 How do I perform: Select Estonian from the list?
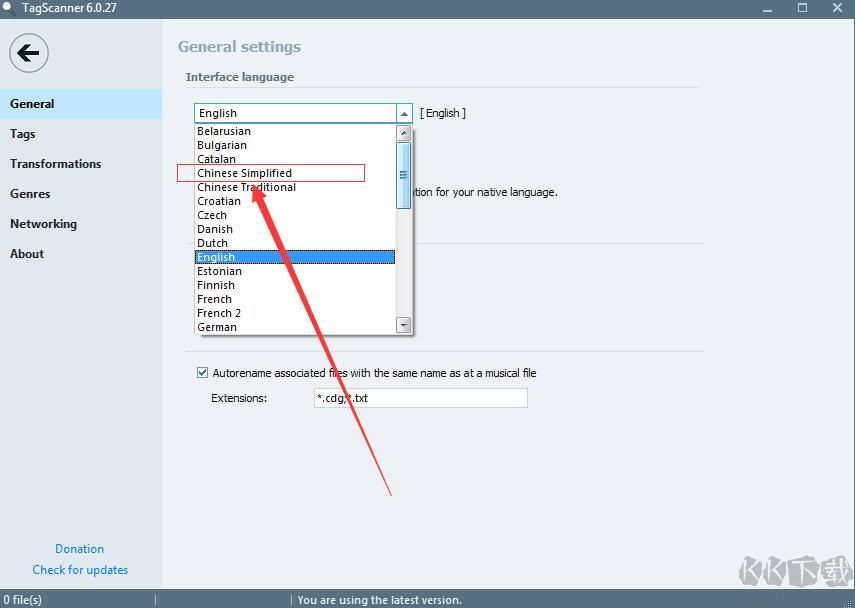click(295, 271)
